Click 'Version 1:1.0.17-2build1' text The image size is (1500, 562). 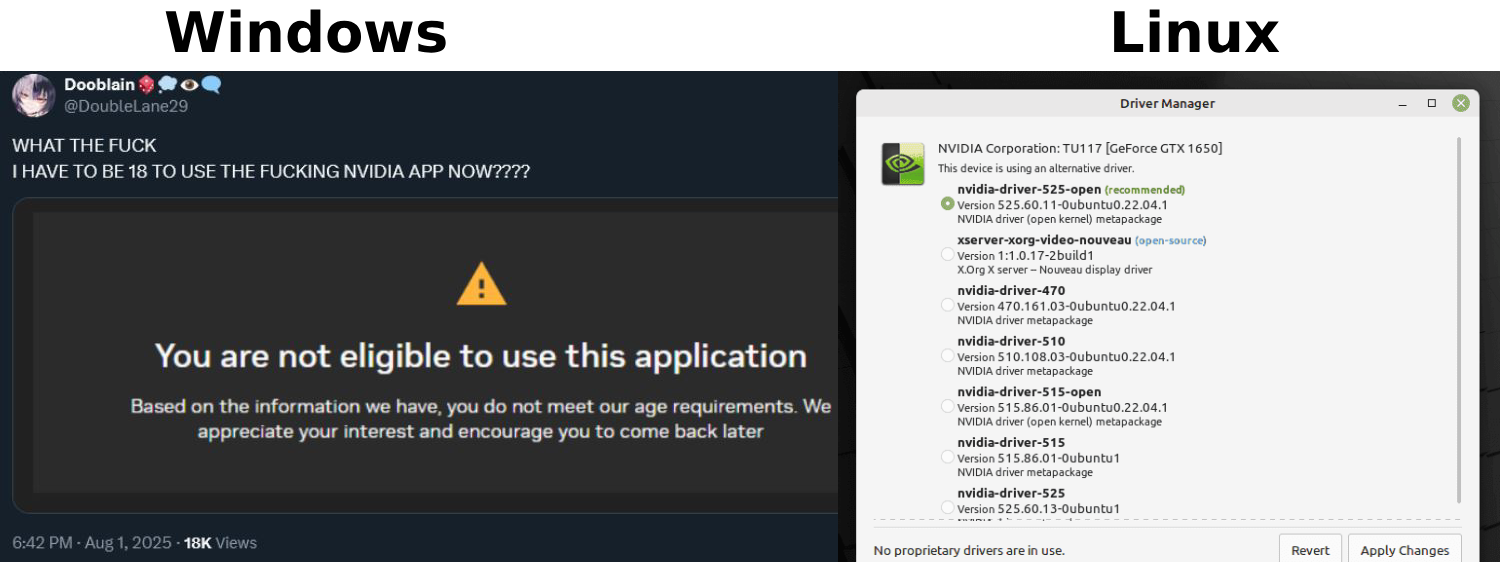point(1025,256)
